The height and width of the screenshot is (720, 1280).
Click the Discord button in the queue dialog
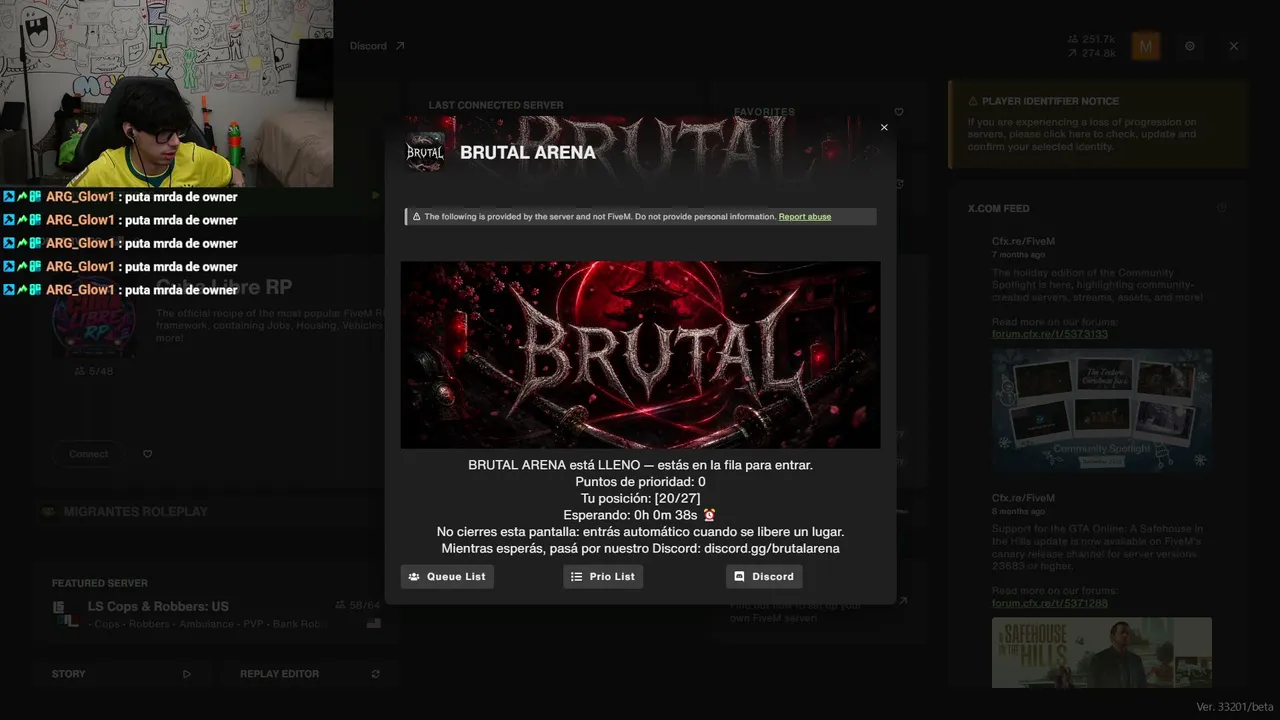(764, 577)
